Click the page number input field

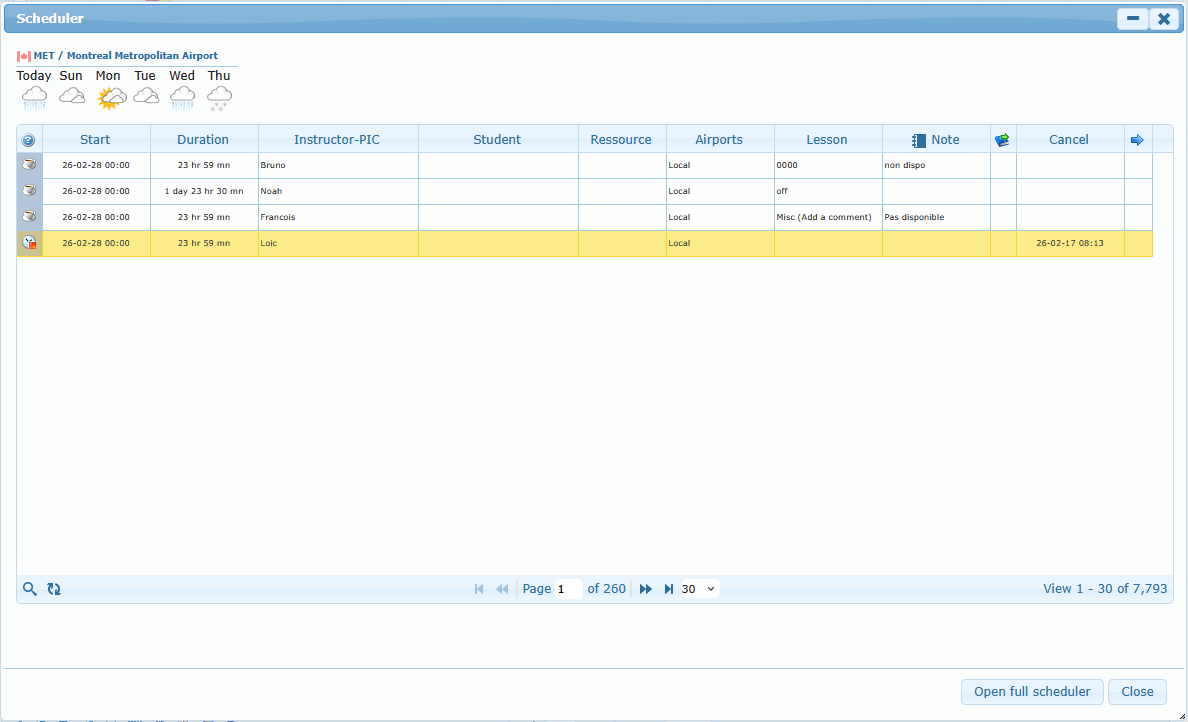[x=568, y=589]
